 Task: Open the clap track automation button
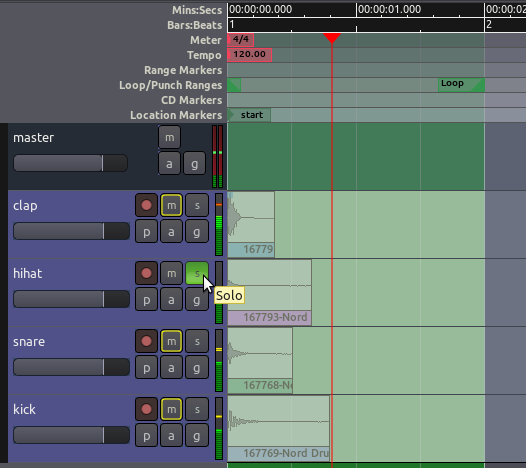point(171,232)
